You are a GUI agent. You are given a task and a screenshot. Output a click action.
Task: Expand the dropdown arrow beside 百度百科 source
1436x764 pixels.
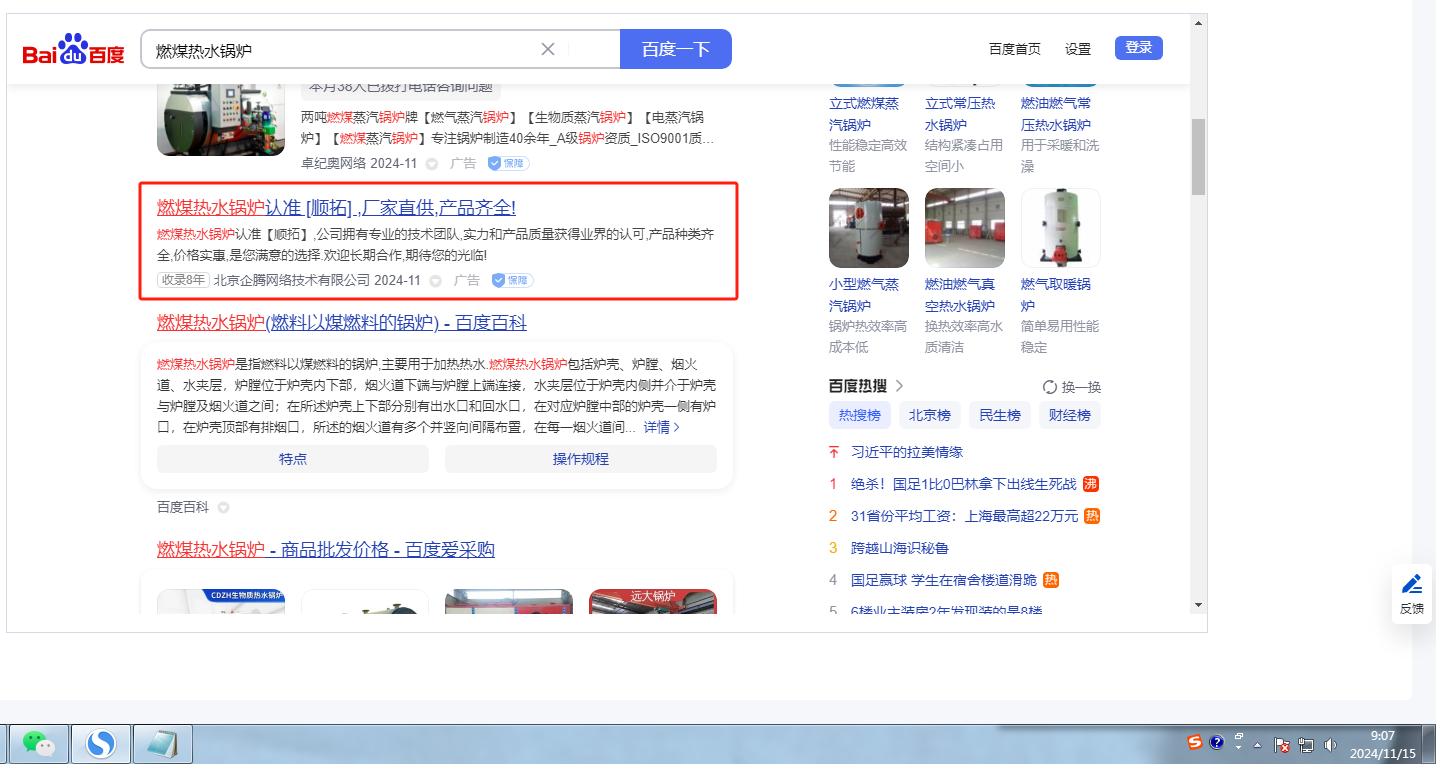tap(224, 508)
